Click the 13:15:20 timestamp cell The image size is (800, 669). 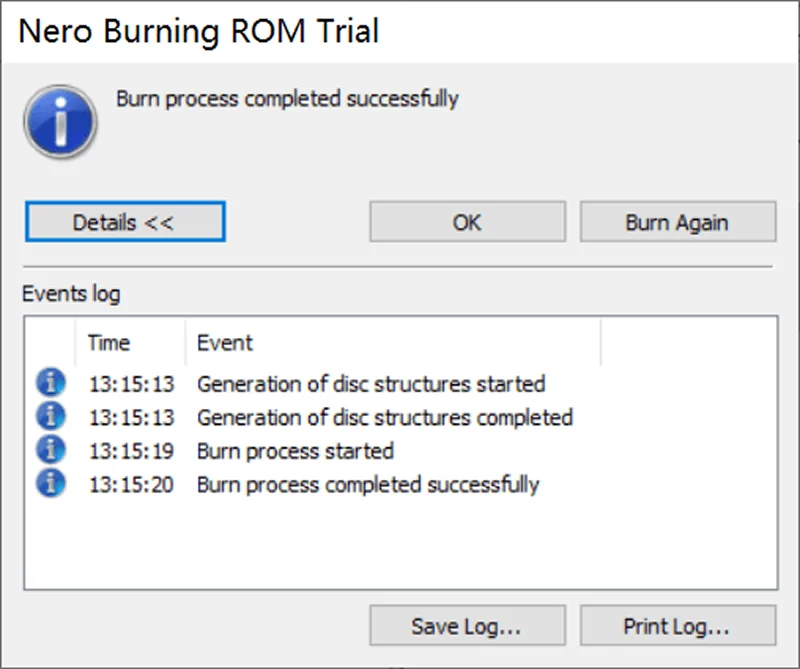point(132,485)
